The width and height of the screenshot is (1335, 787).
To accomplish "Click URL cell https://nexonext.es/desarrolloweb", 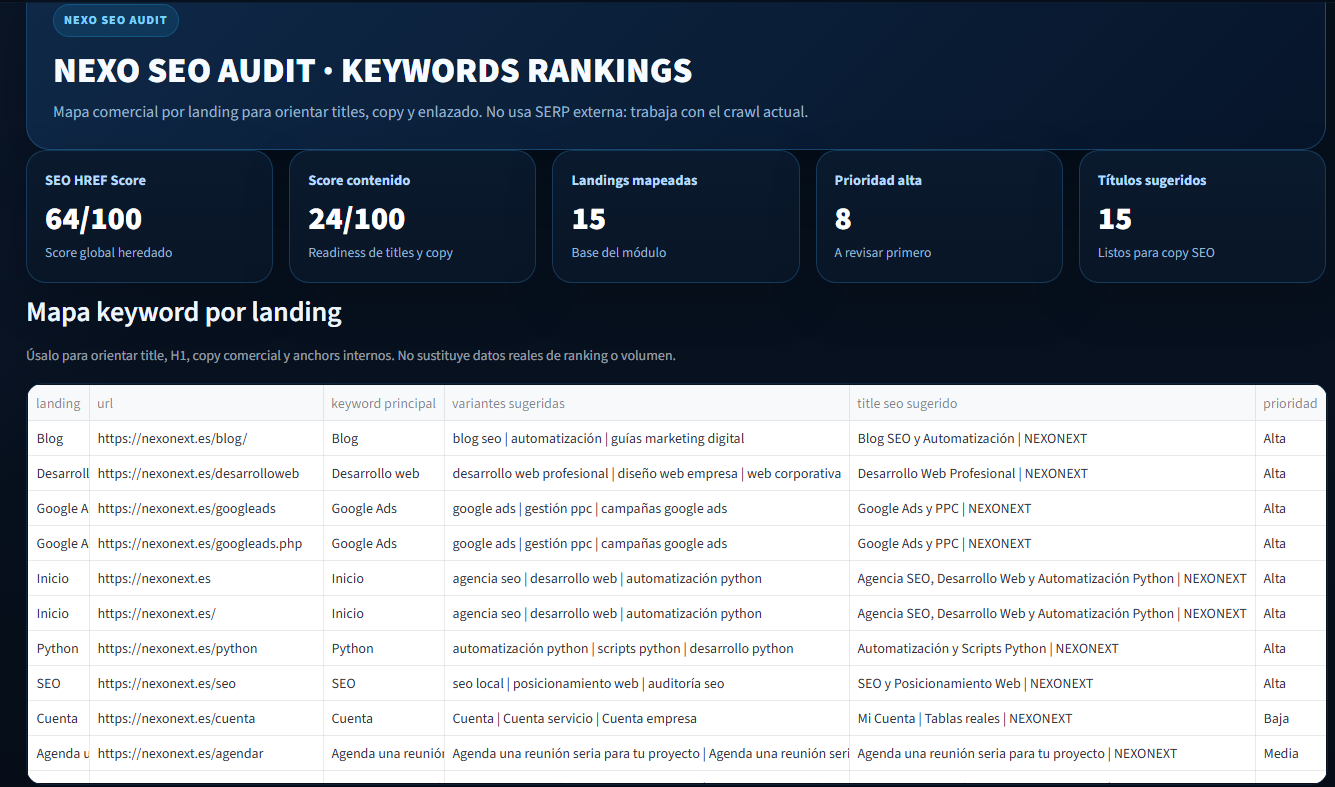I will click(207, 473).
